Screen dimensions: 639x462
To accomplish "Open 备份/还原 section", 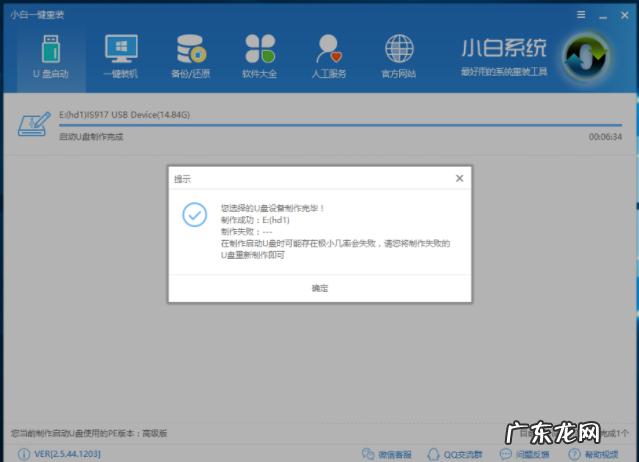I will [x=191, y=58].
